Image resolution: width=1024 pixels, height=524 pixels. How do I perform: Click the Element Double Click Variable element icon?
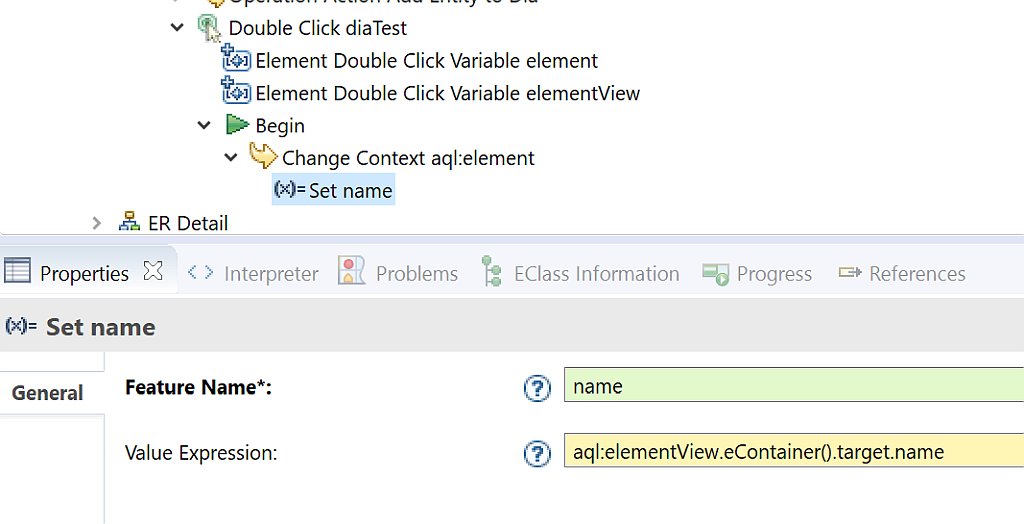click(x=235, y=58)
